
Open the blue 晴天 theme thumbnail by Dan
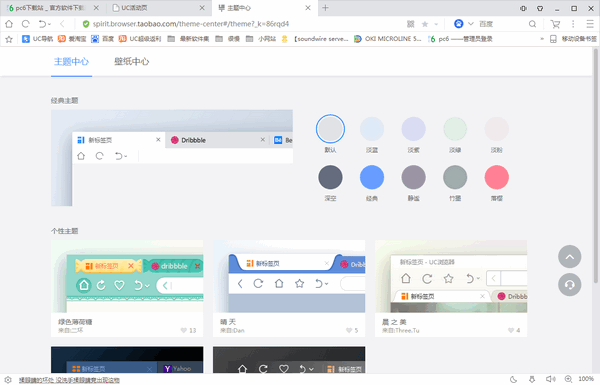(289, 276)
